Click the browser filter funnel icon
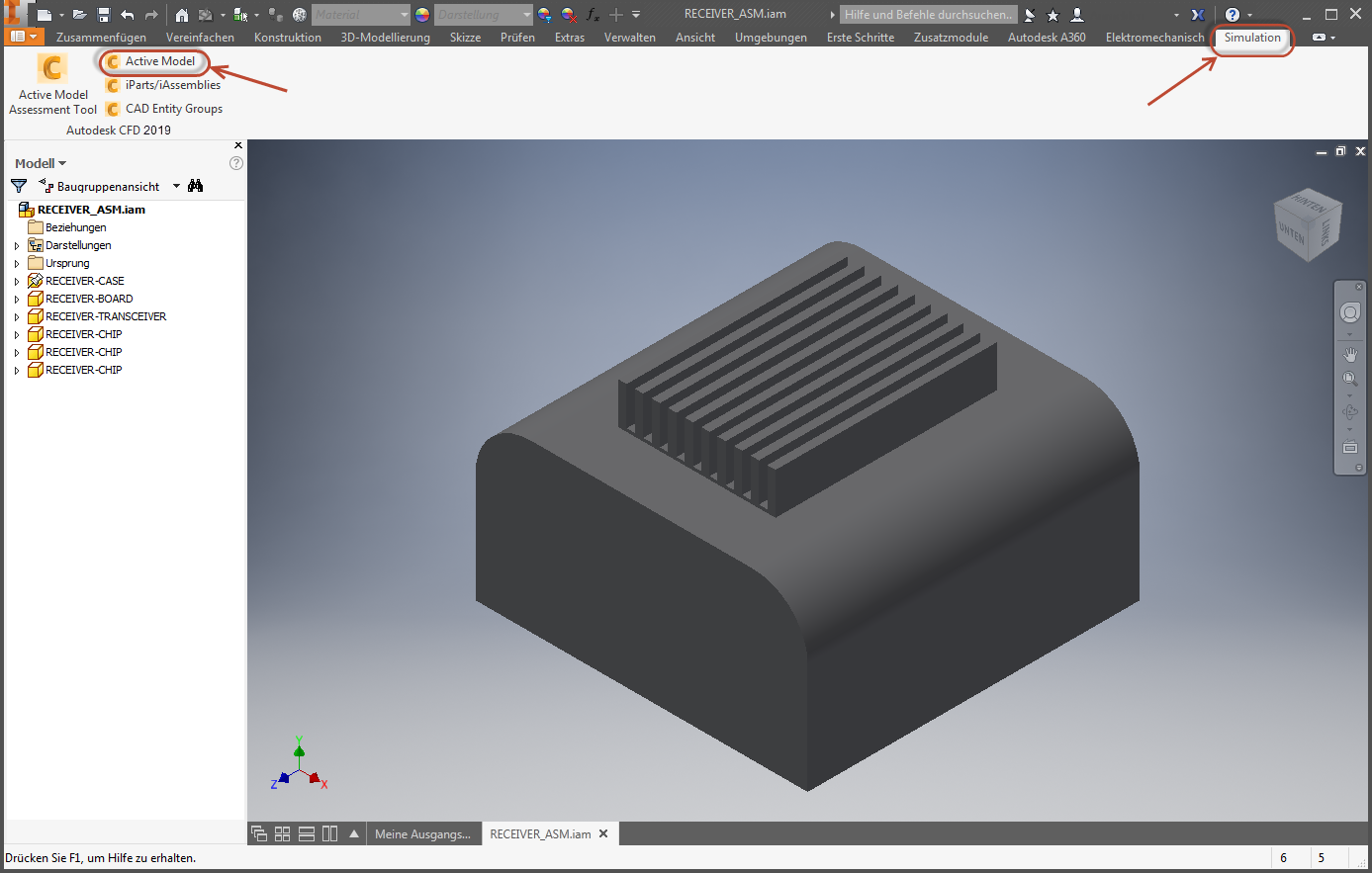 (x=19, y=186)
